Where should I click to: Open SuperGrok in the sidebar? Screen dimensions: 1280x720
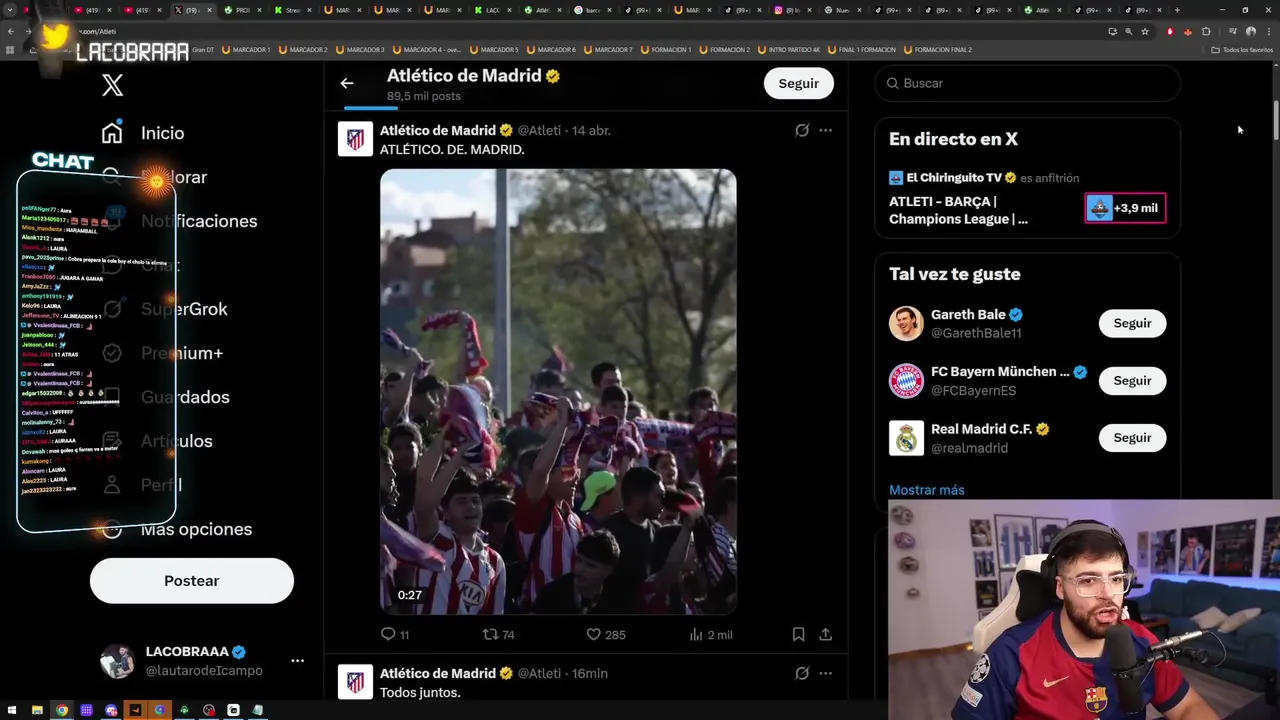[x=165, y=309]
